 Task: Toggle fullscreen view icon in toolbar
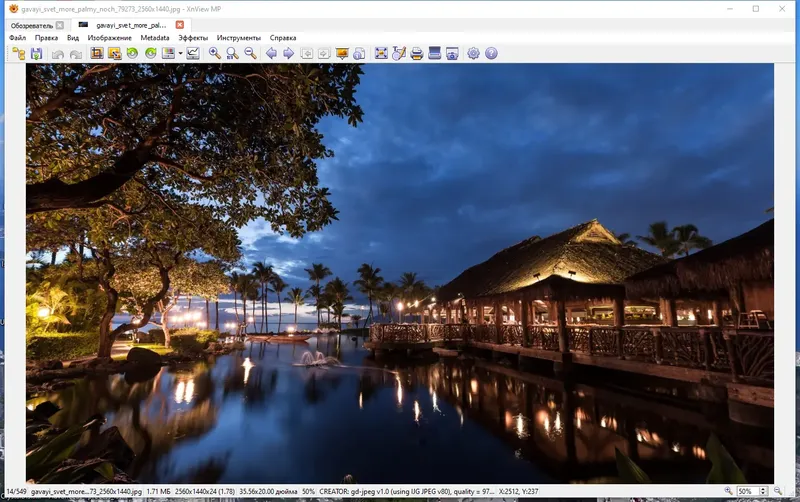point(381,53)
